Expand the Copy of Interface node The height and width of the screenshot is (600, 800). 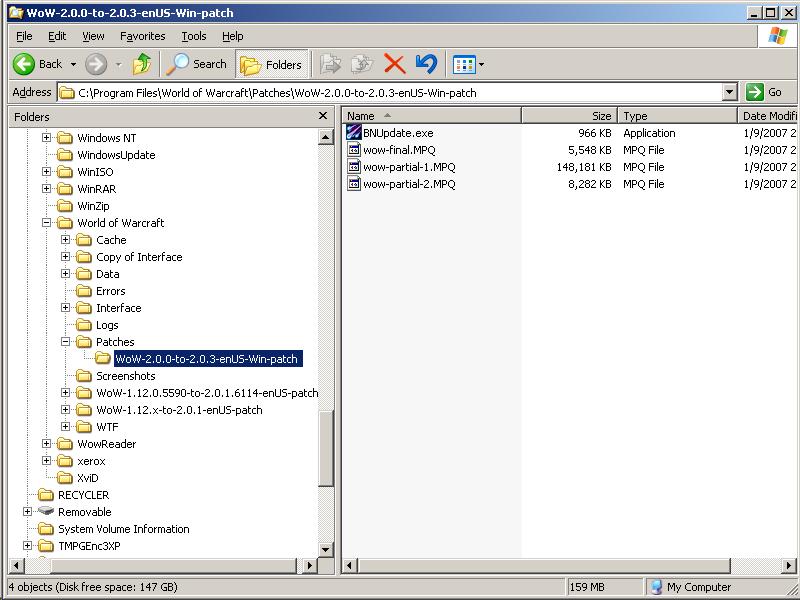(65, 257)
